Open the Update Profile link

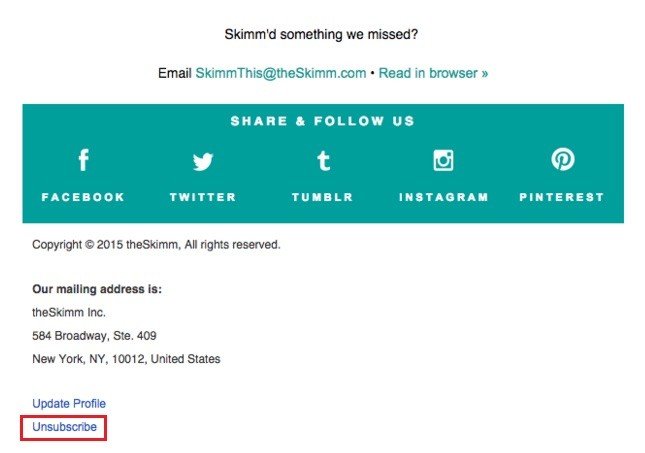click(69, 404)
